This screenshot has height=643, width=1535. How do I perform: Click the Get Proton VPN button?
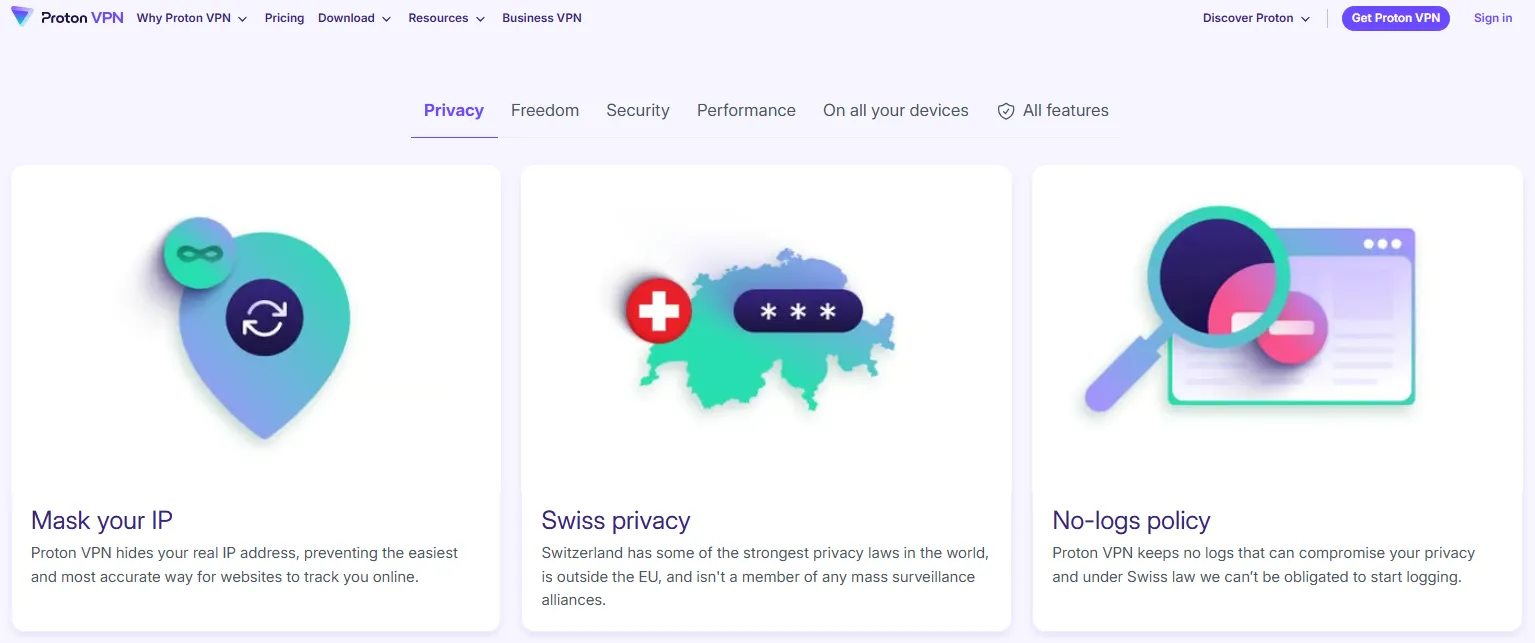click(x=1395, y=18)
